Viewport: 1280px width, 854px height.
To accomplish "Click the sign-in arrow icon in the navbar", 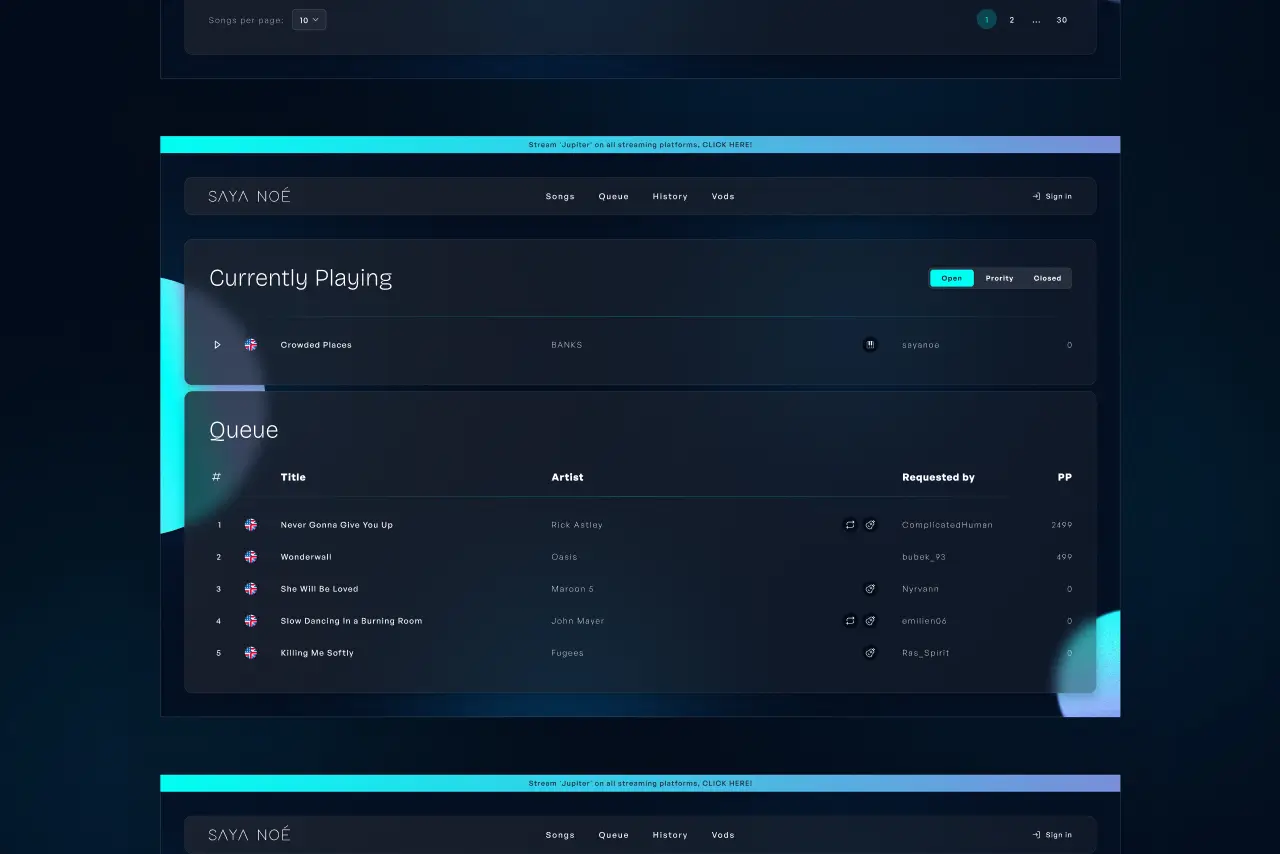I will [x=1037, y=196].
